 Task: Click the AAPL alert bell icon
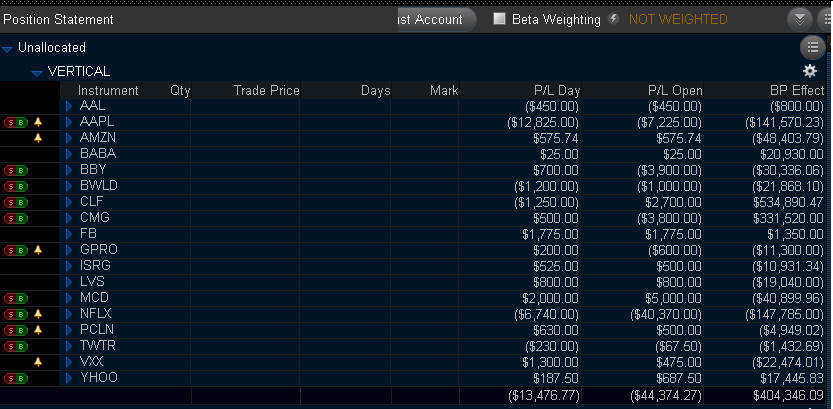pos(38,121)
